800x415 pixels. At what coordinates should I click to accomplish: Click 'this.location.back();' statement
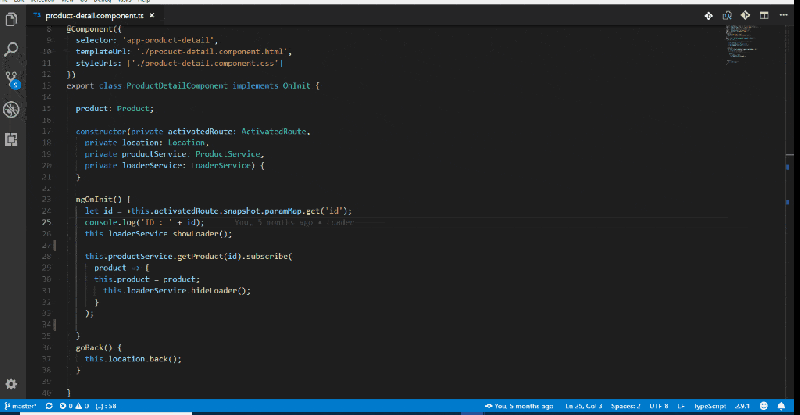pyautogui.click(x=133, y=359)
